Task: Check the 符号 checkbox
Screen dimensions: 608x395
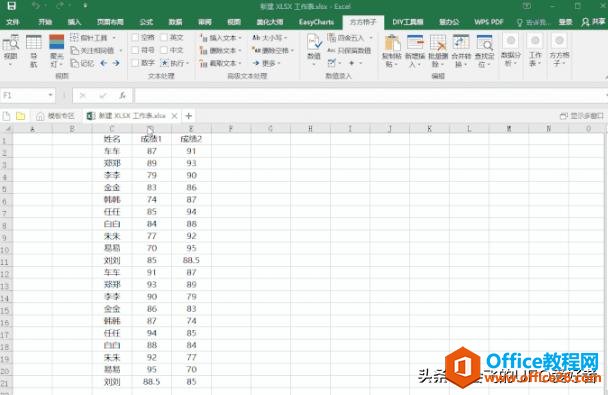Action: click(x=135, y=50)
